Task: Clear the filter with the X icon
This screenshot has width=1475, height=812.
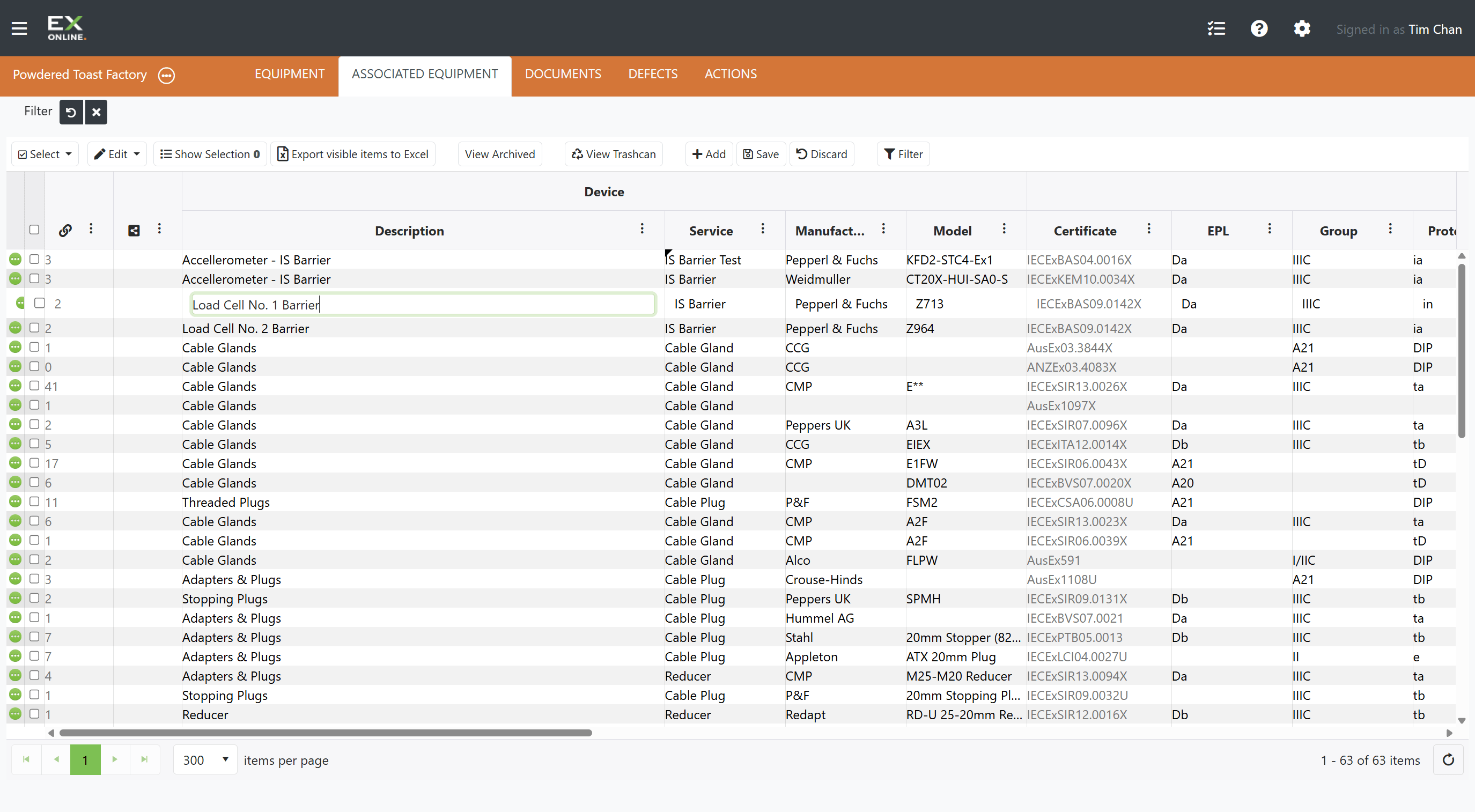Action: (96, 112)
